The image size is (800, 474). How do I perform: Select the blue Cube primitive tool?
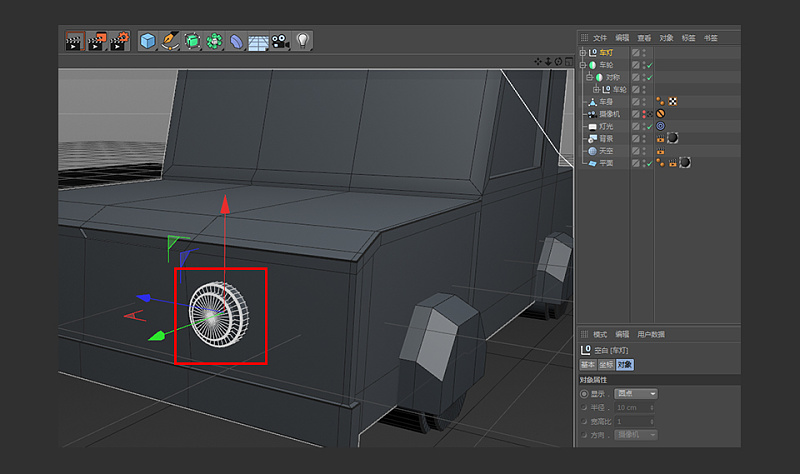[x=147, y=41]
